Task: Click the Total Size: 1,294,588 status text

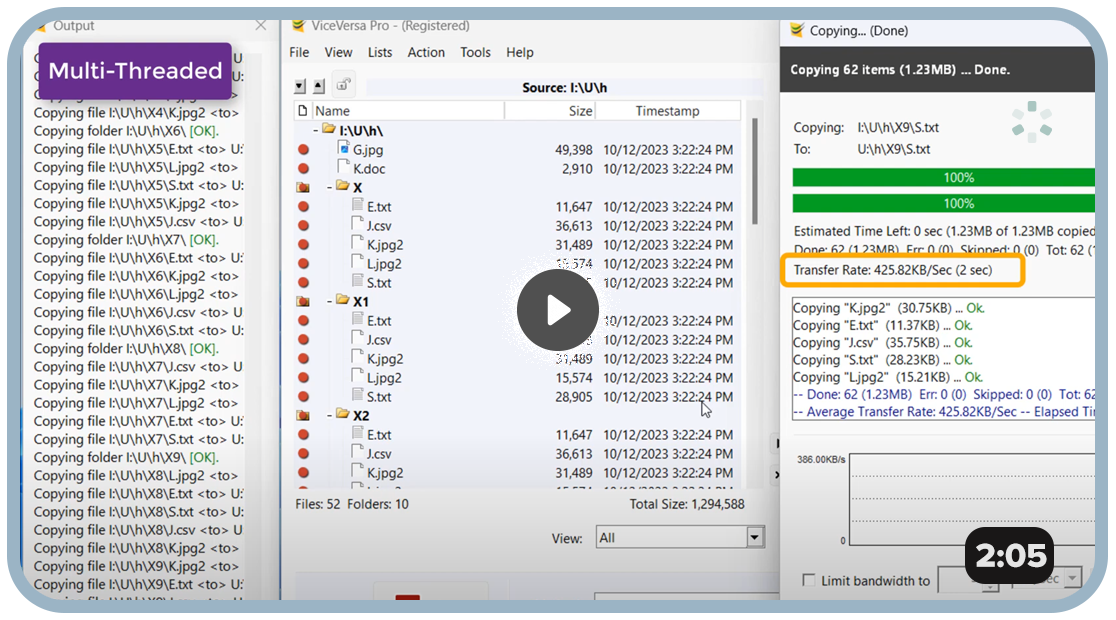Action: (x=687, y=504)
